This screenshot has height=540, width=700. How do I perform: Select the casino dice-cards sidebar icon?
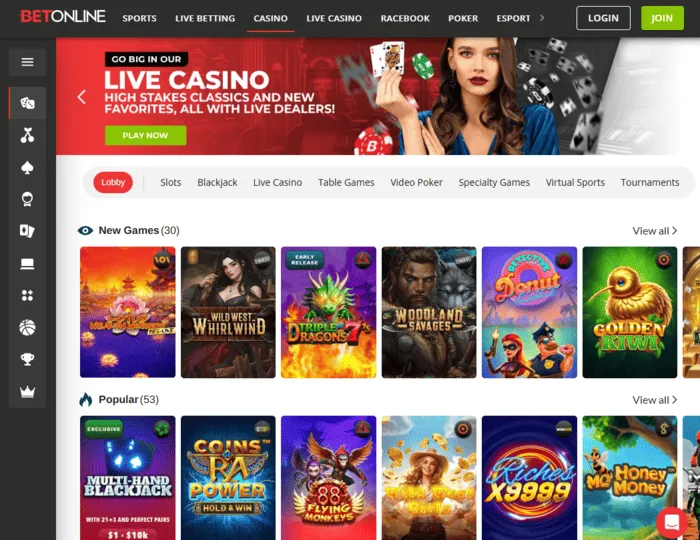tap(27, 103)
